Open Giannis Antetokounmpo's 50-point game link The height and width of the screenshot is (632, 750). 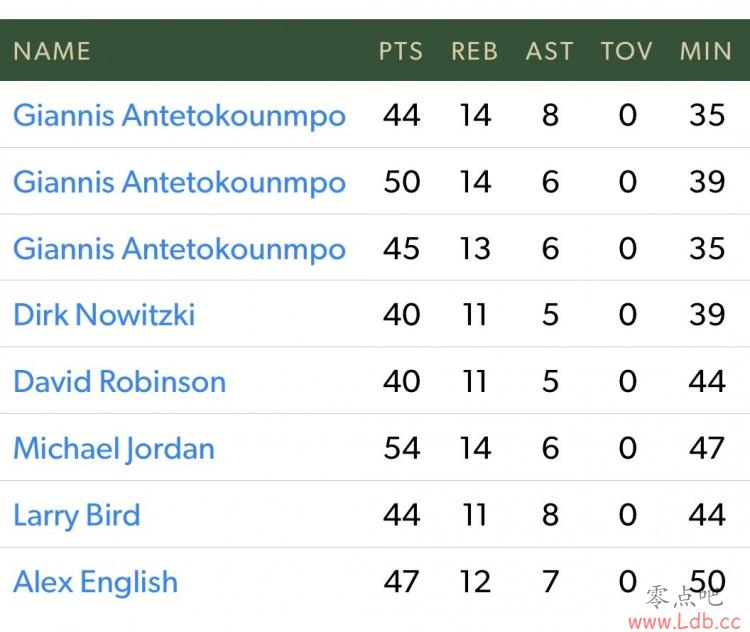coord(179,183)
